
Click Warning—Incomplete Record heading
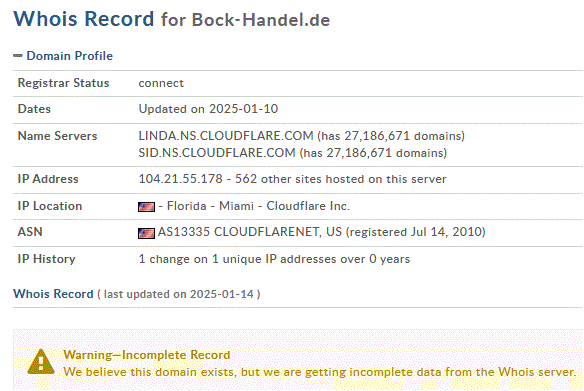[147, 355]
